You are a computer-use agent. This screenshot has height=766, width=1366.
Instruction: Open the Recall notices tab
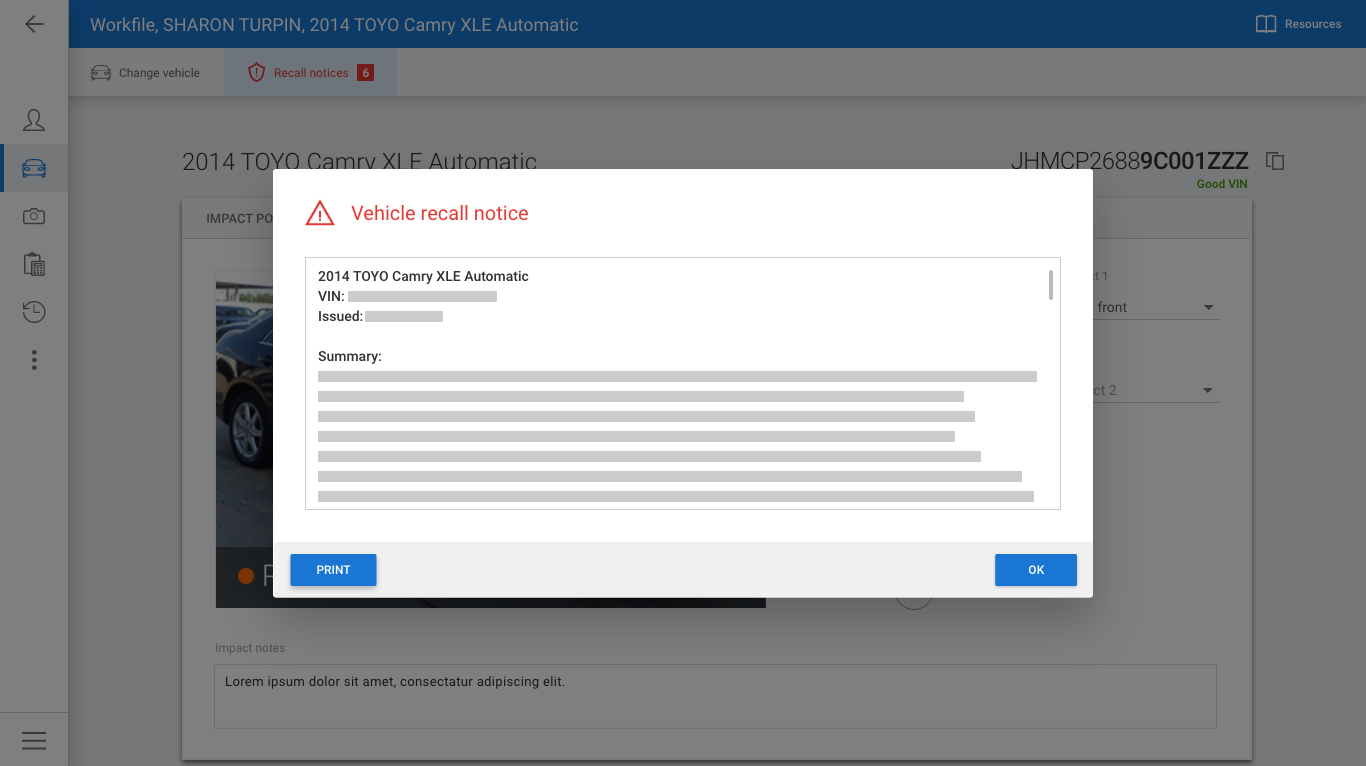coord(310,72)
